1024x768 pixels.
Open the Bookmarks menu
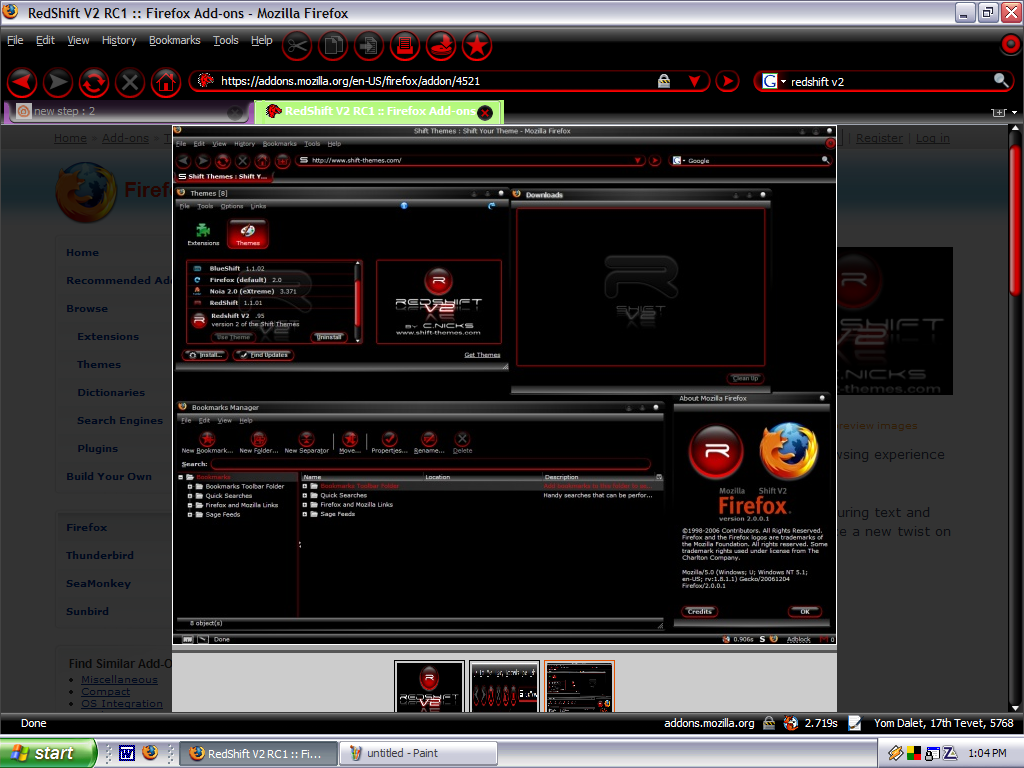point(174,40)
